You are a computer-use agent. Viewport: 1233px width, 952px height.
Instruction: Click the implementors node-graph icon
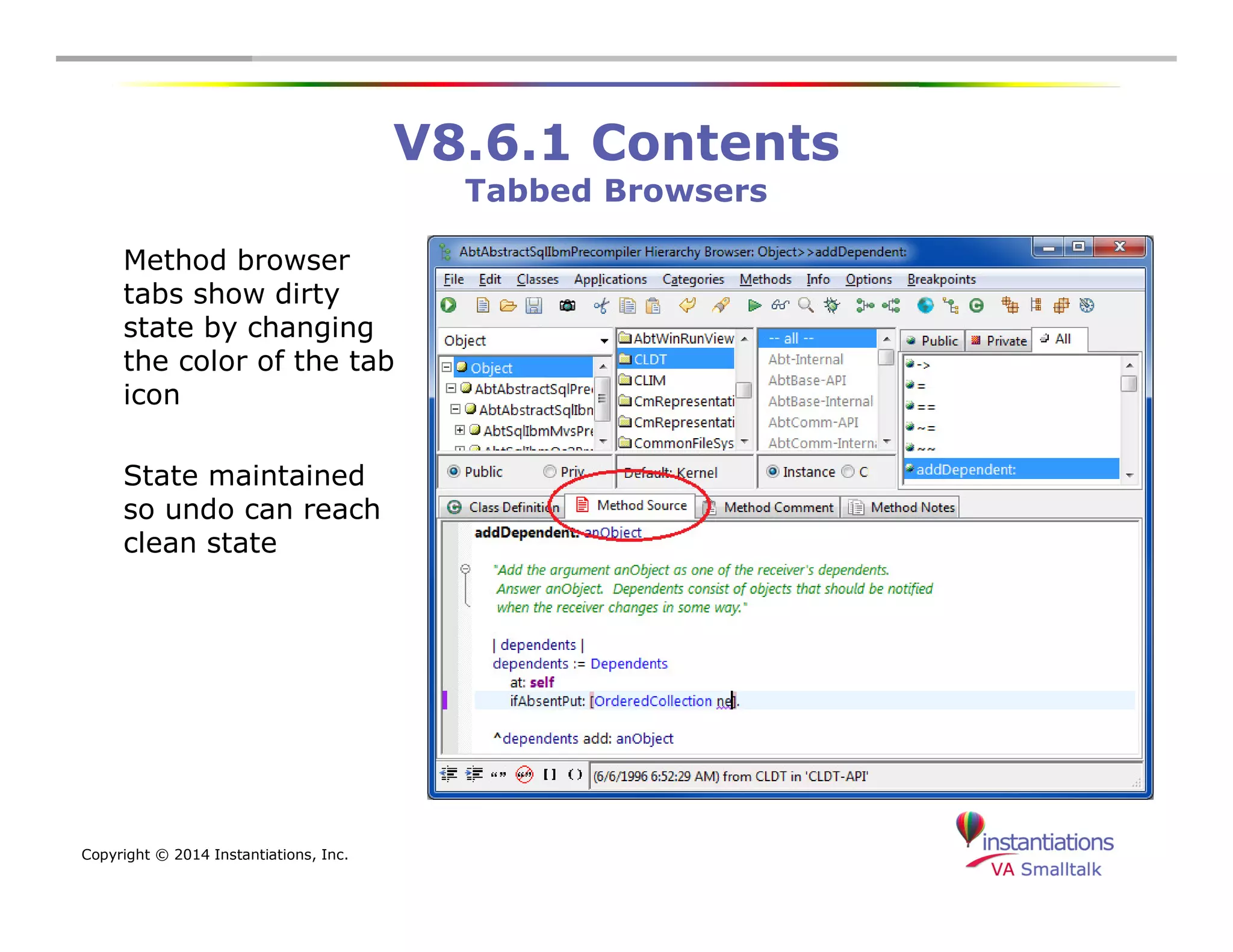(891, 306)
